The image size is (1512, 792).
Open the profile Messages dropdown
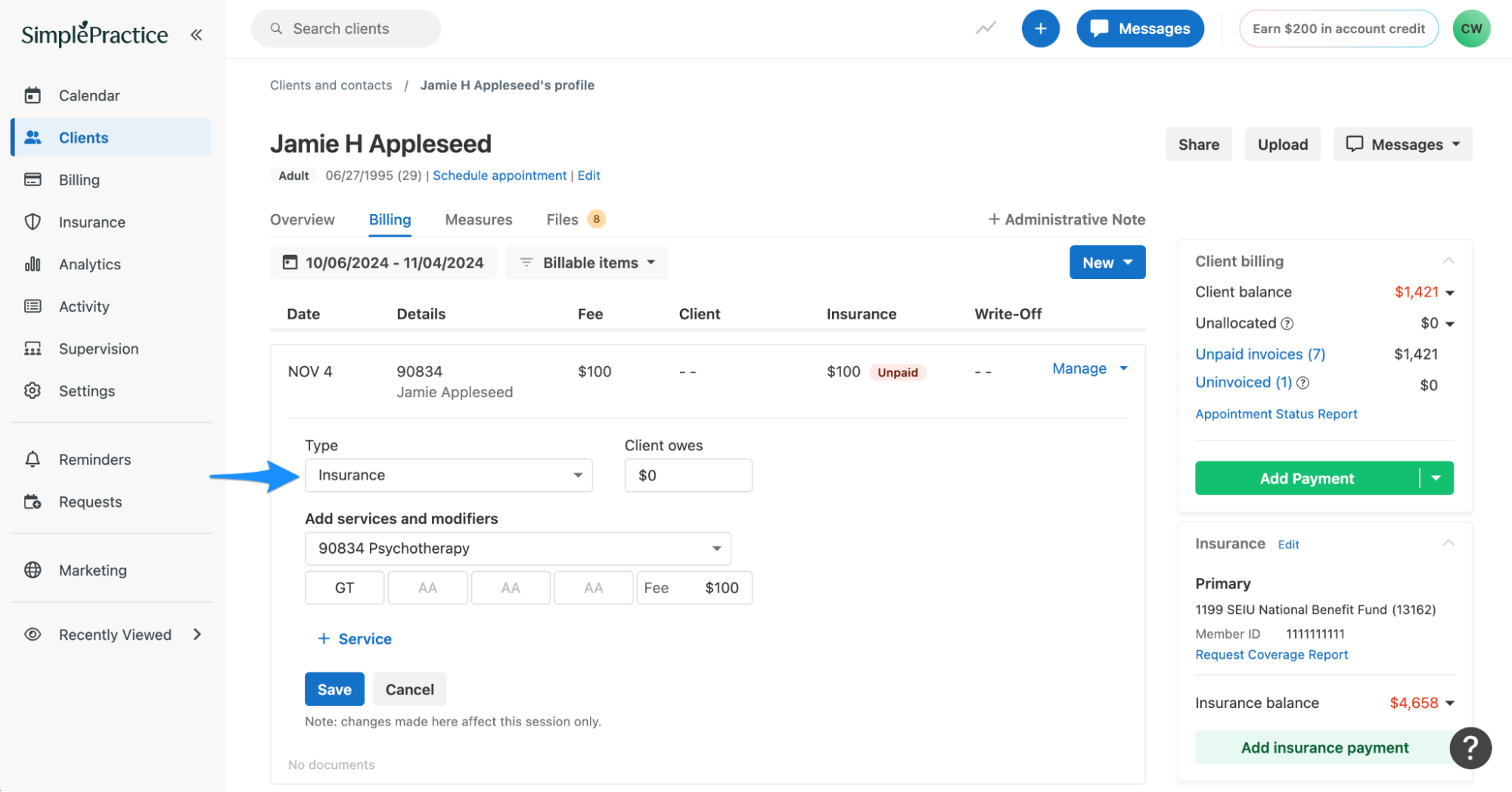[1402, 144]
